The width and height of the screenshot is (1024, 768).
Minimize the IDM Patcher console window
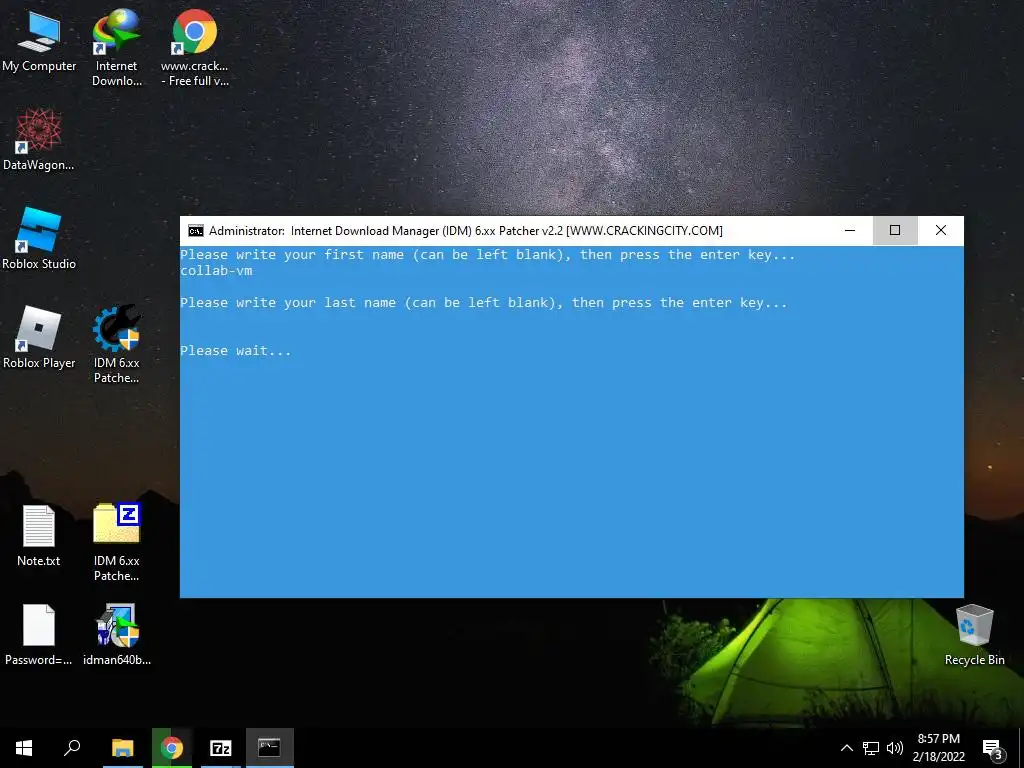pos(850,231)
